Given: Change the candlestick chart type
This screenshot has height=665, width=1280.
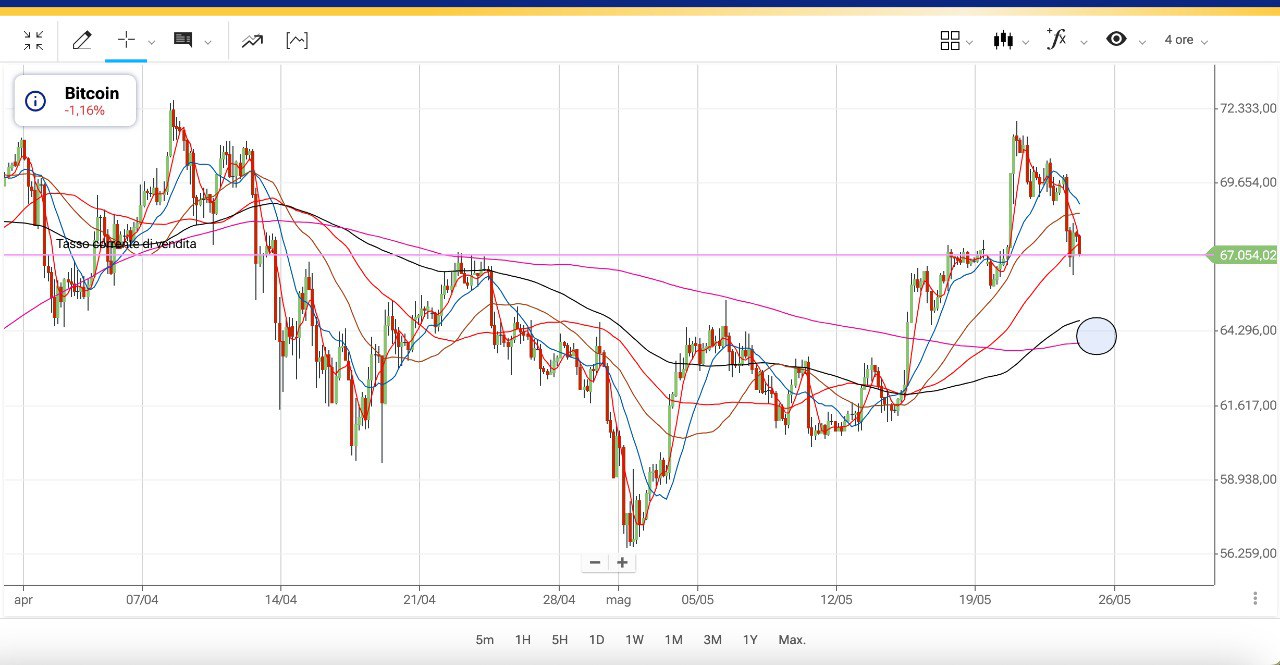Looking at the screenshot, I should [1003, 40].
